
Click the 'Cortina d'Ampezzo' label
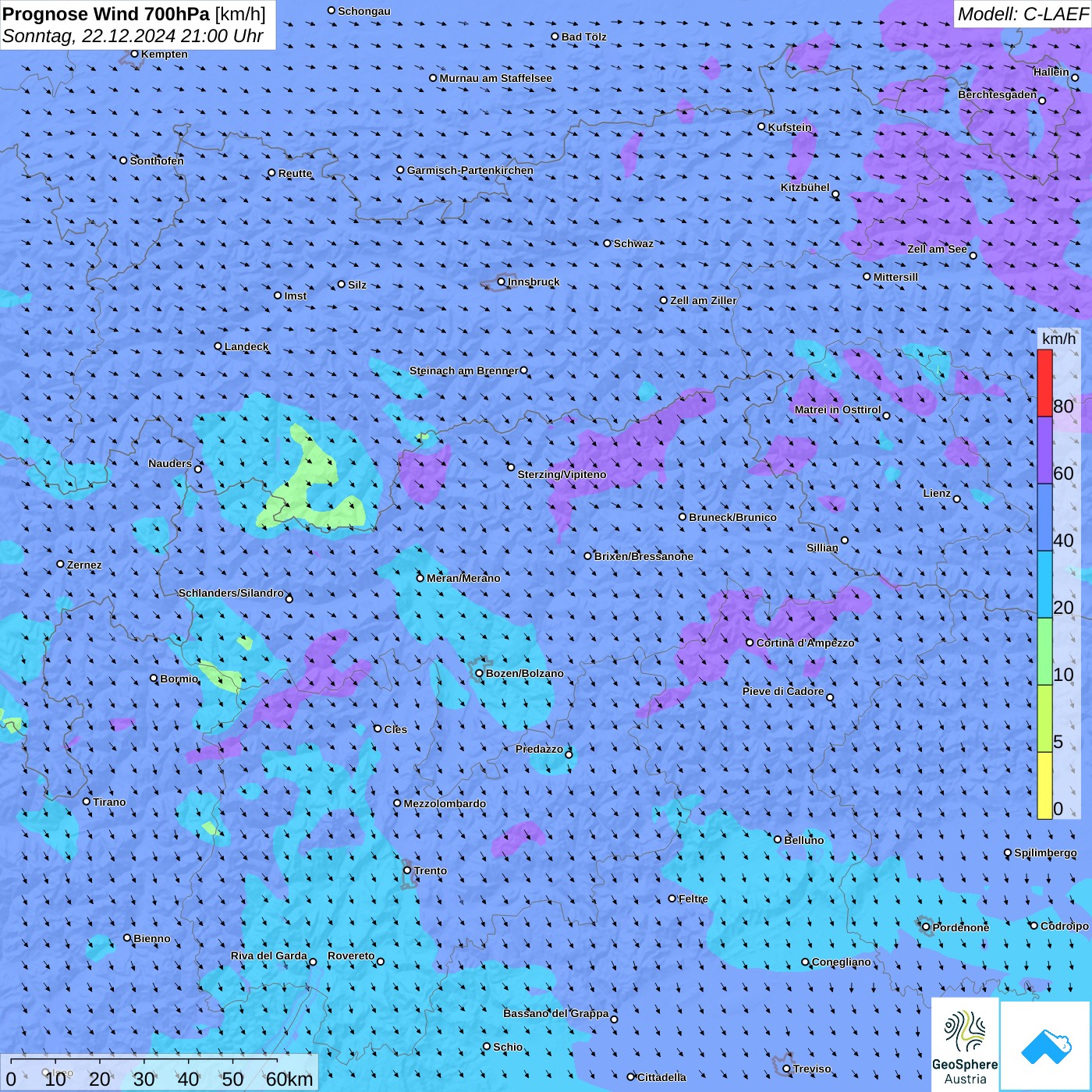pyautogui.click(x=806, y=643)
